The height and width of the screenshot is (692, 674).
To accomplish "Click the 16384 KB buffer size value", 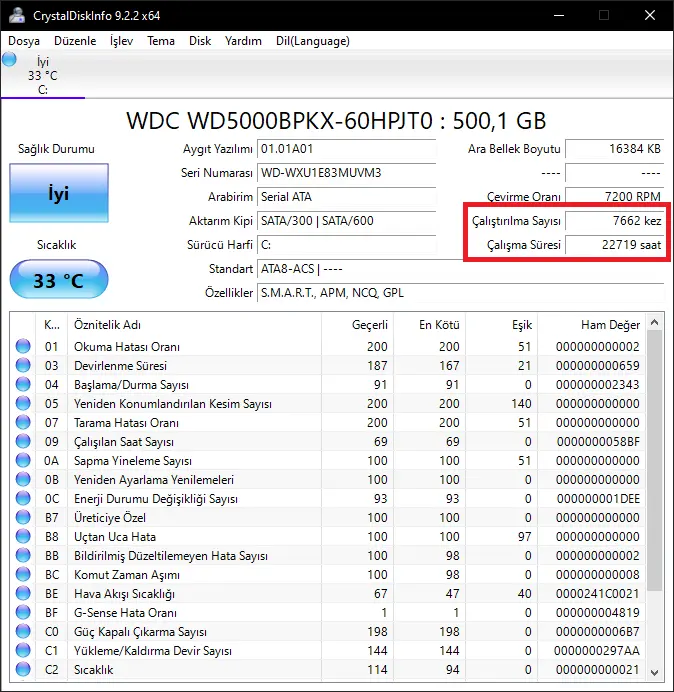I will click(x=614, y=149).
